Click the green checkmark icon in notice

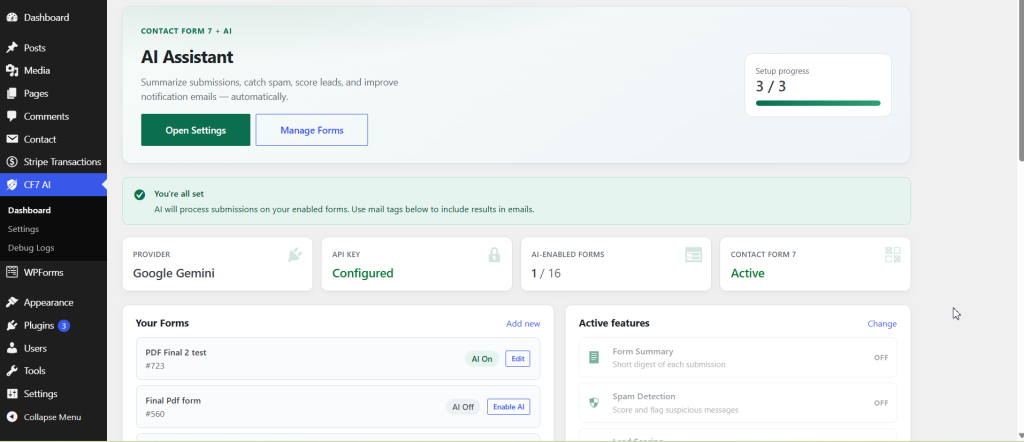pyautogui.click(x=139, y=195)
